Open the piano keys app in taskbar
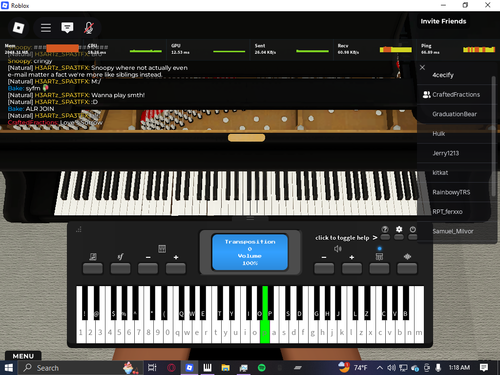This screenshot has height=375, width=500. tap(207, 368)
